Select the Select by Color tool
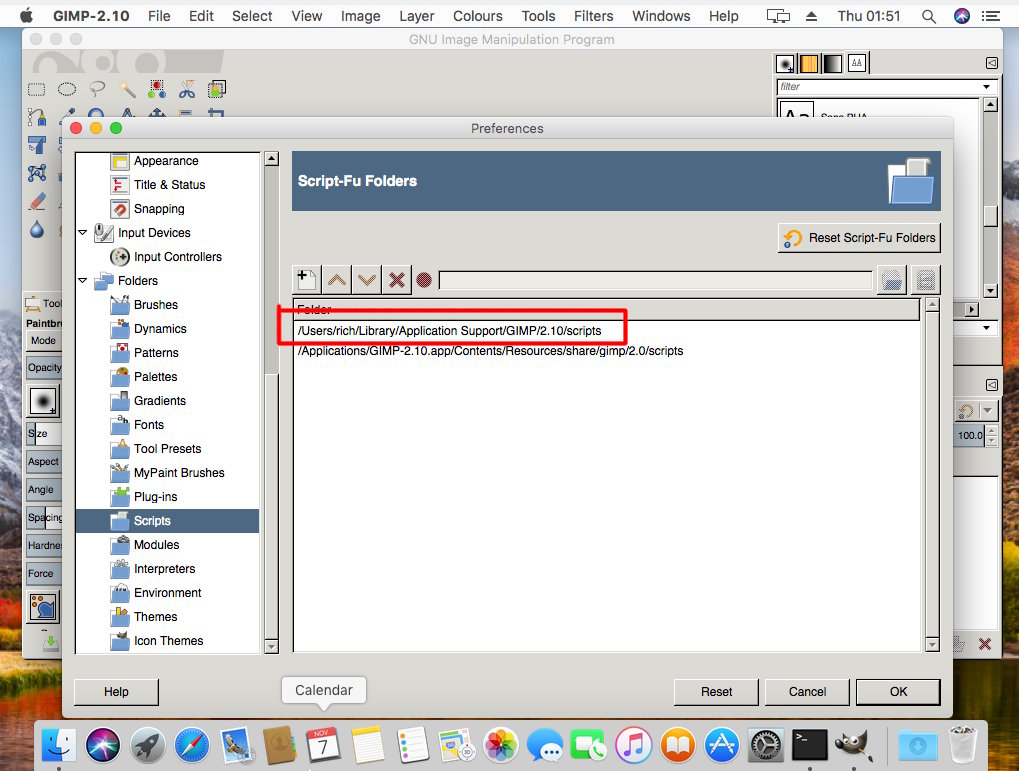Screen dimensions: 1019x771 tap(157, 89)
